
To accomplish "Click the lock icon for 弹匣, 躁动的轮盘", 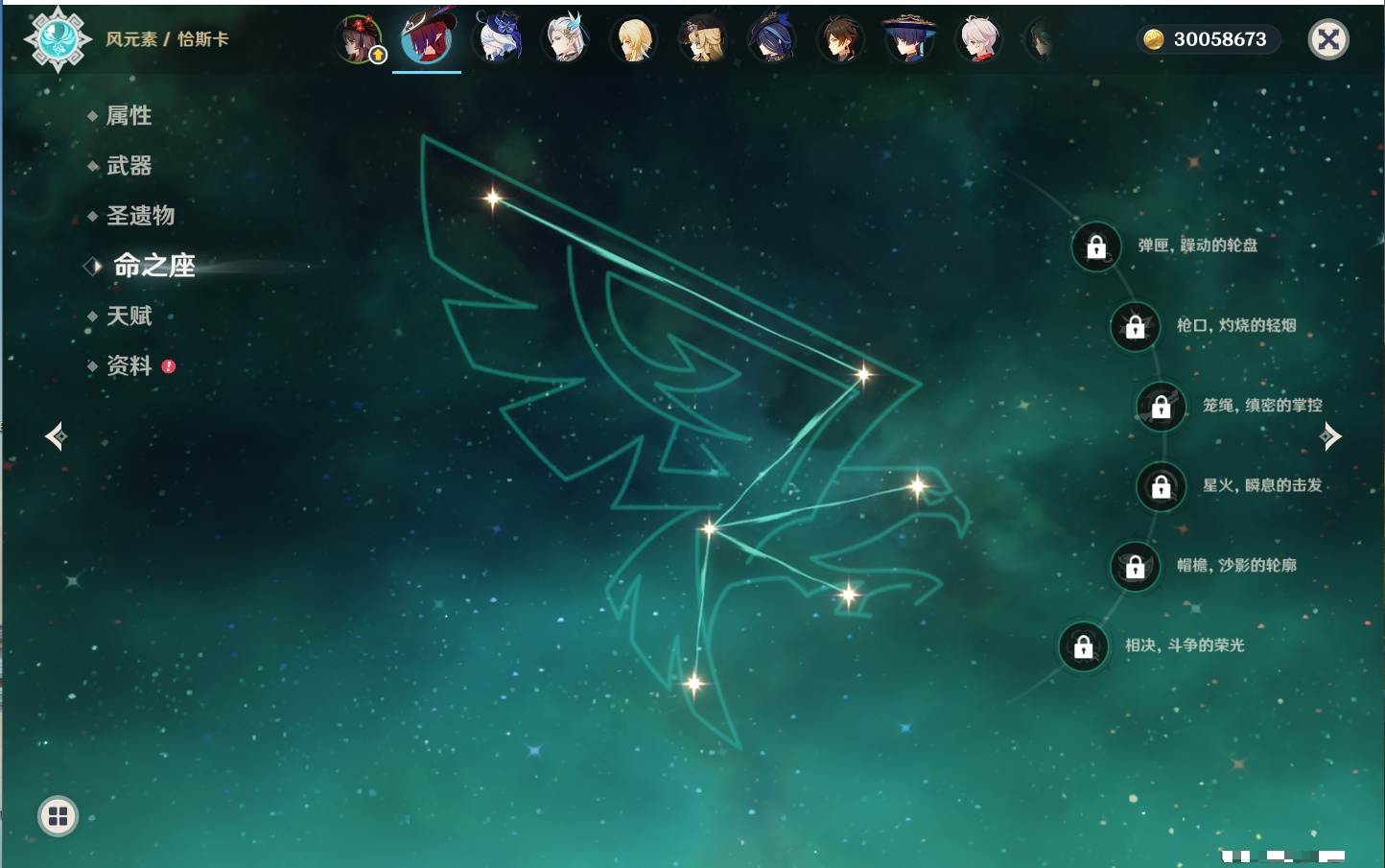I will [x=1096, y=246].
